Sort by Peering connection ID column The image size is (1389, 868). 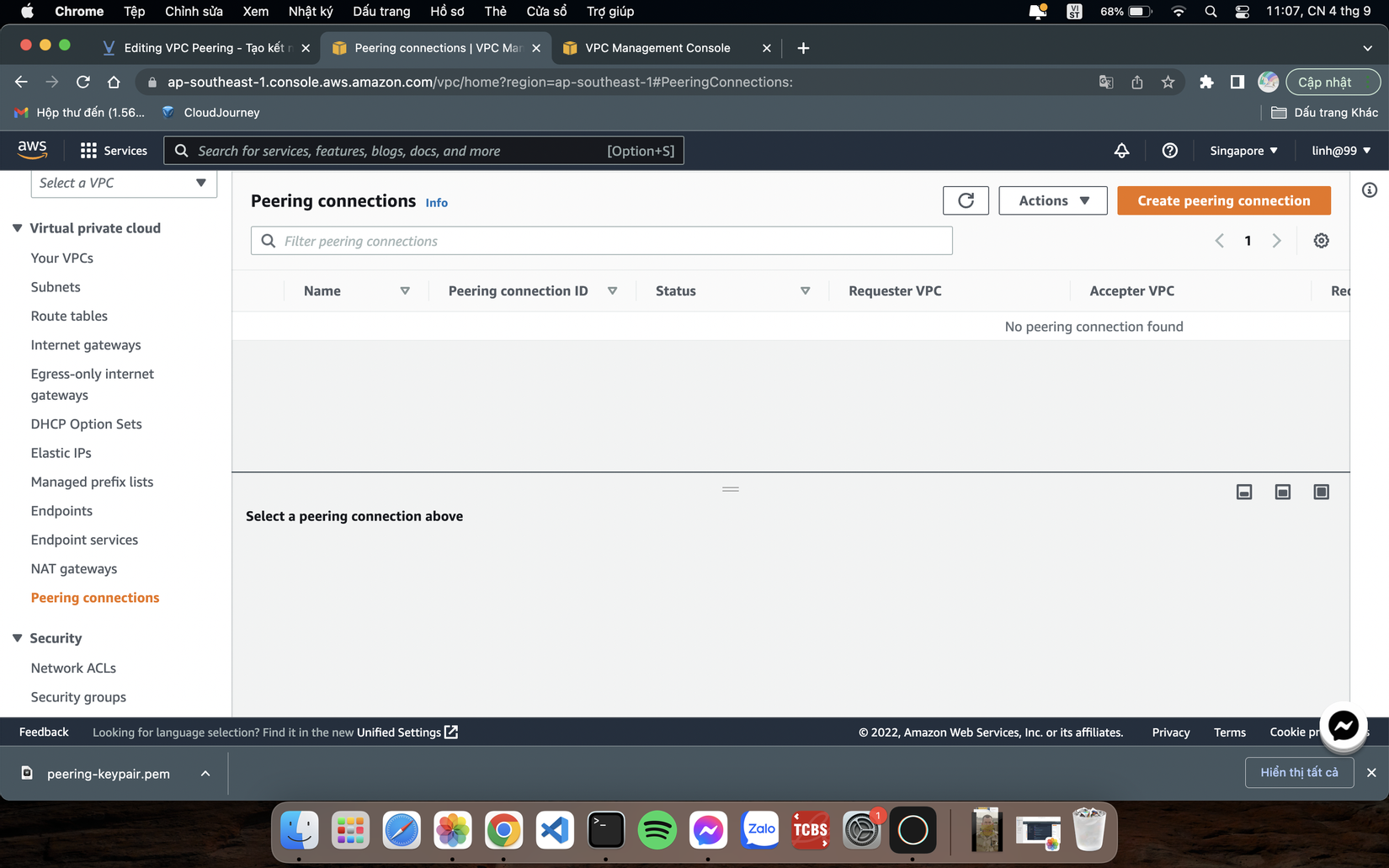tap(612, 291)
